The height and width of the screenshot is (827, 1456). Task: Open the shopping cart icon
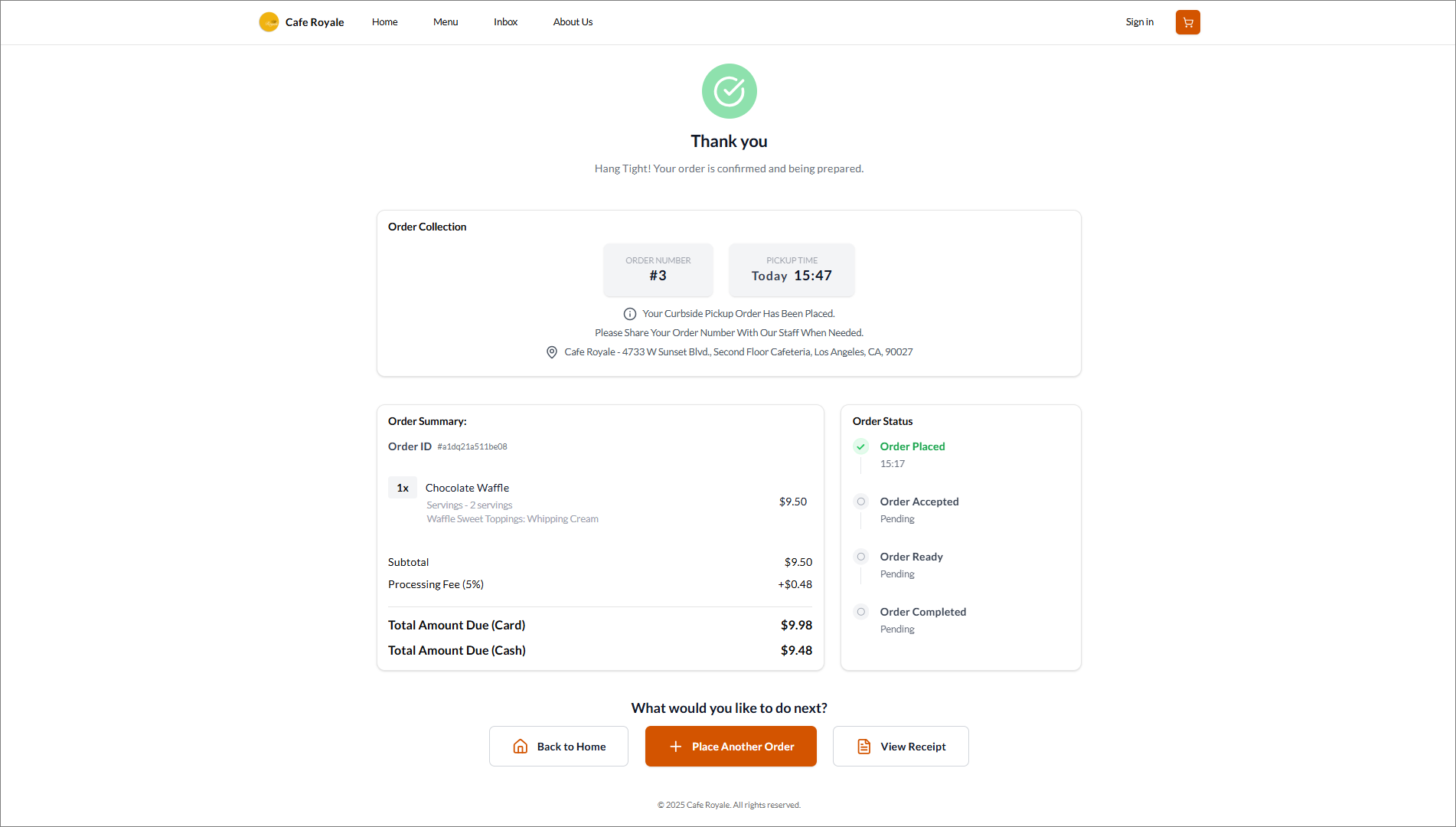point(1187,22)
